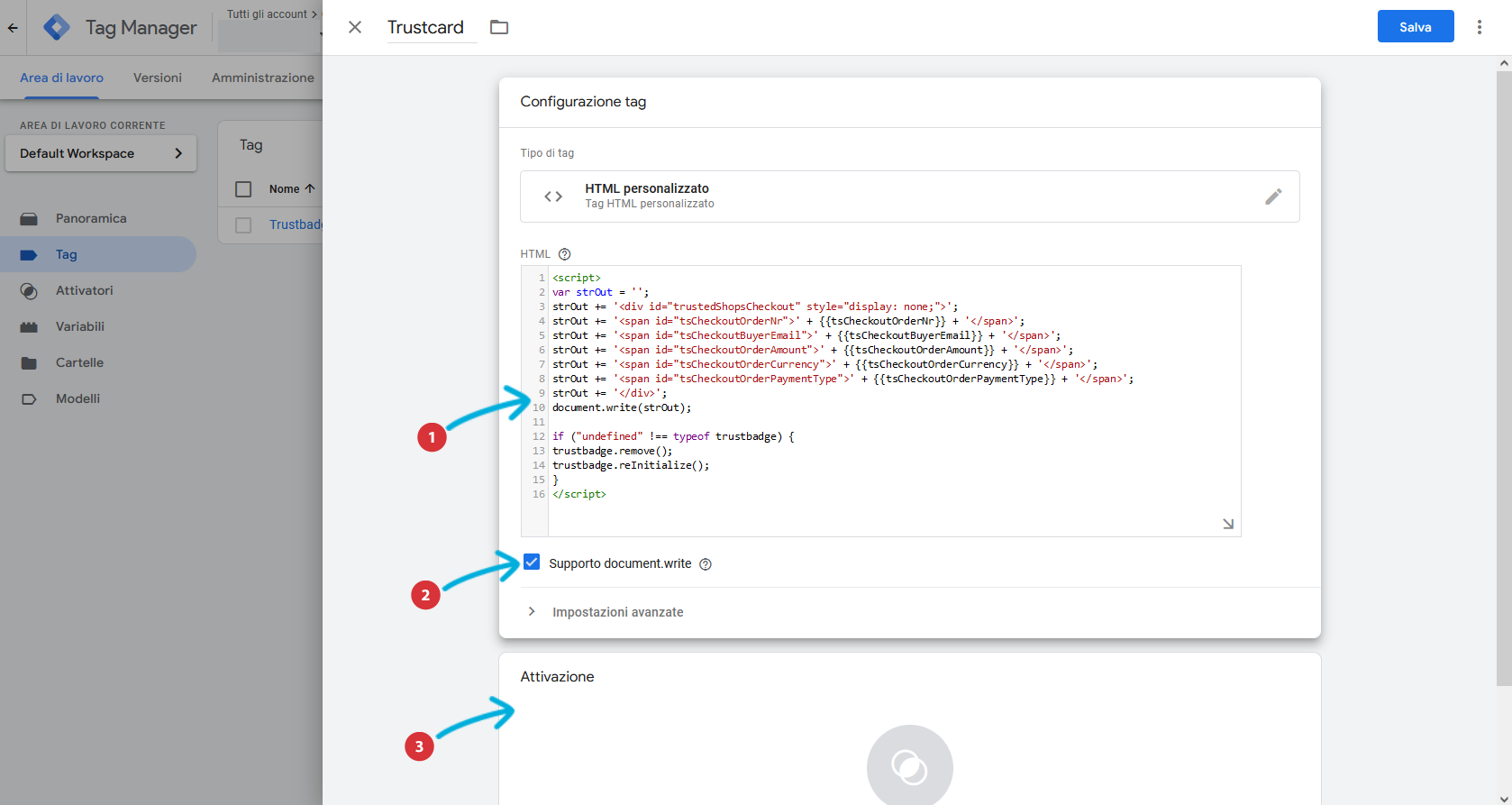The height and width of the screenshot is (805, 1512).
Task: Click the HTML personalizzato code brackets icon
Action: click(553, 197)
